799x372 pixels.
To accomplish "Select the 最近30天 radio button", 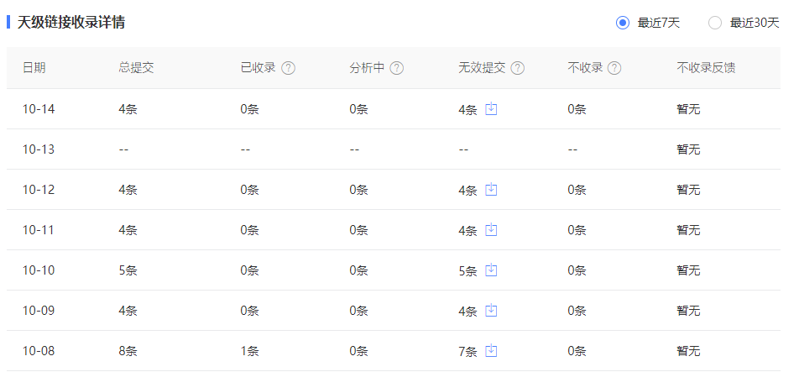I will pyautogui.click(x=715, y=23).
